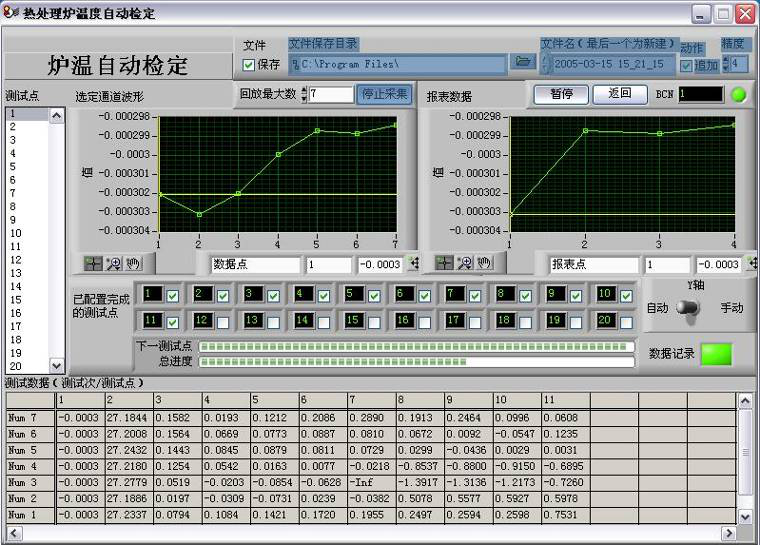Toggle the 保存 file checkbox

coord(248,64)
